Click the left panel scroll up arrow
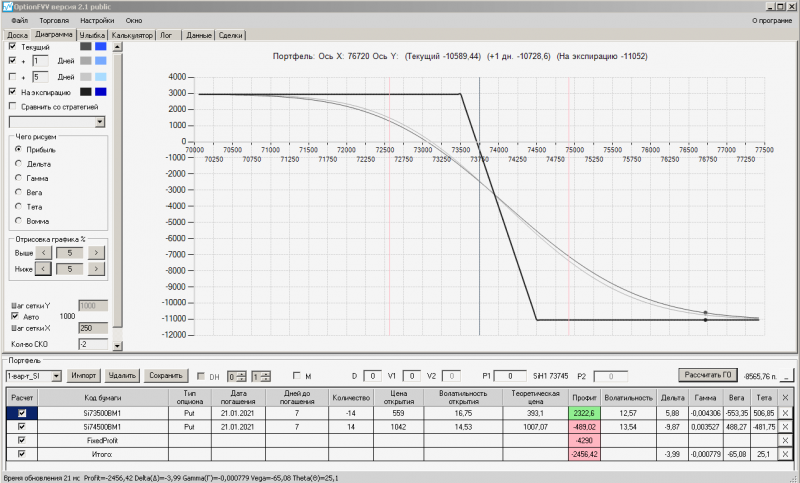The image size is (800, 483). point(117,47)
